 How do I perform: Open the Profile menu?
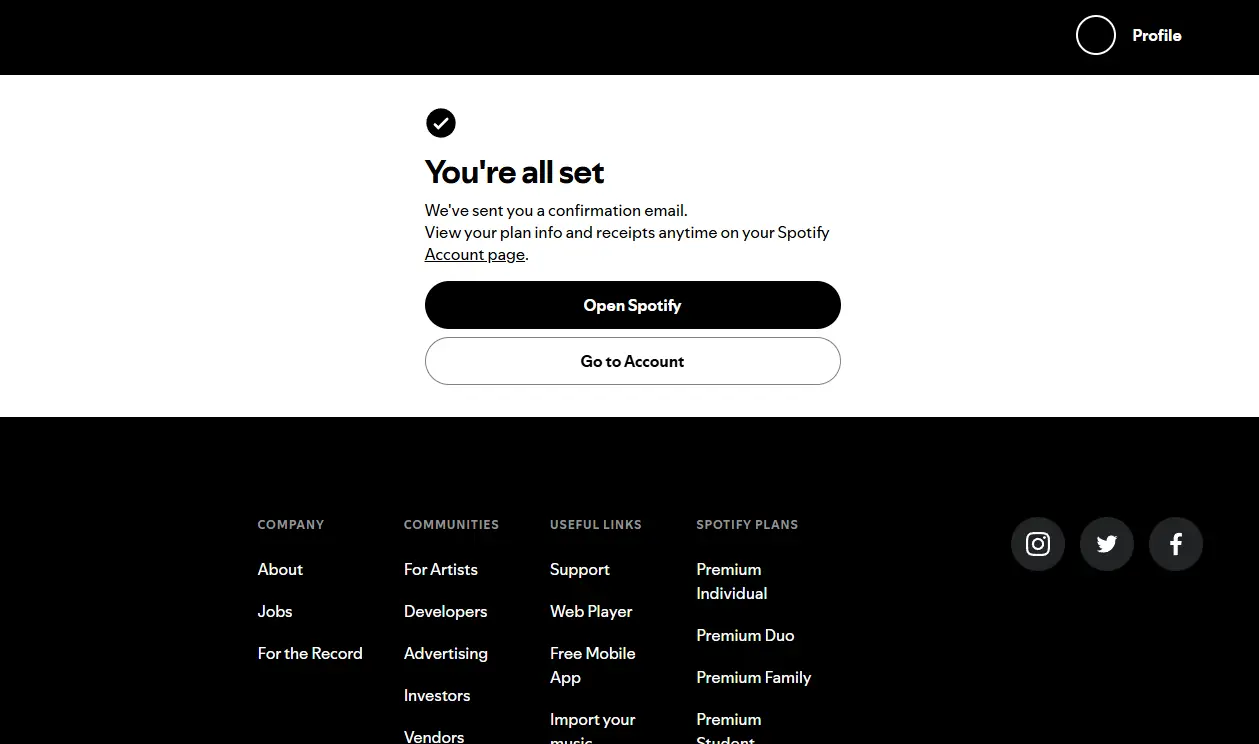[x=1157, y=35]
